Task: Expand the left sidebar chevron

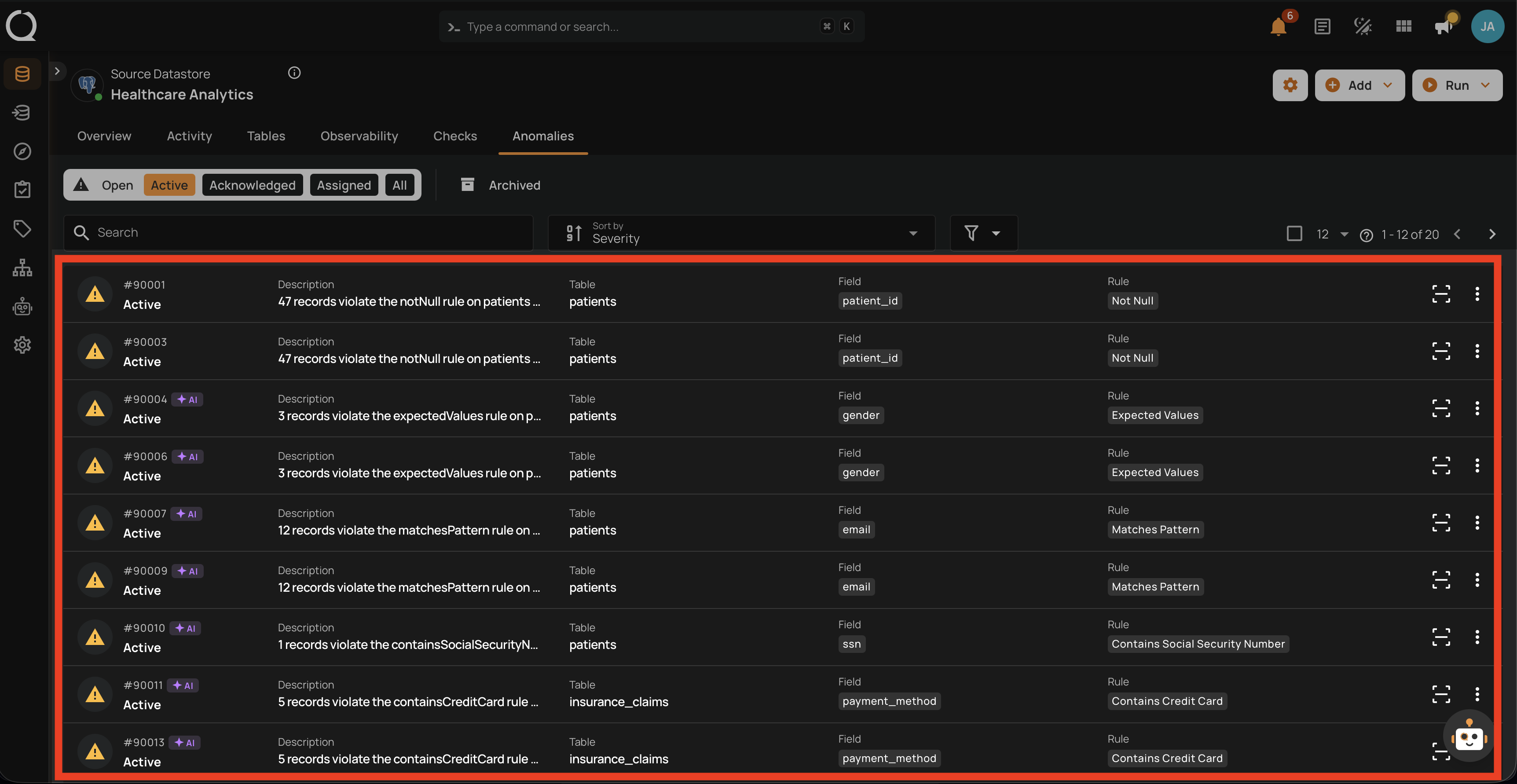Action: [56, 71]
